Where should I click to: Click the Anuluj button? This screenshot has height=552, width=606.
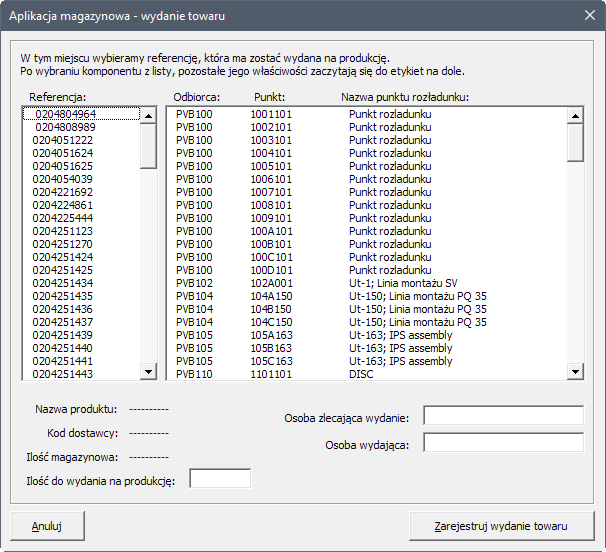tap(47, 526)
